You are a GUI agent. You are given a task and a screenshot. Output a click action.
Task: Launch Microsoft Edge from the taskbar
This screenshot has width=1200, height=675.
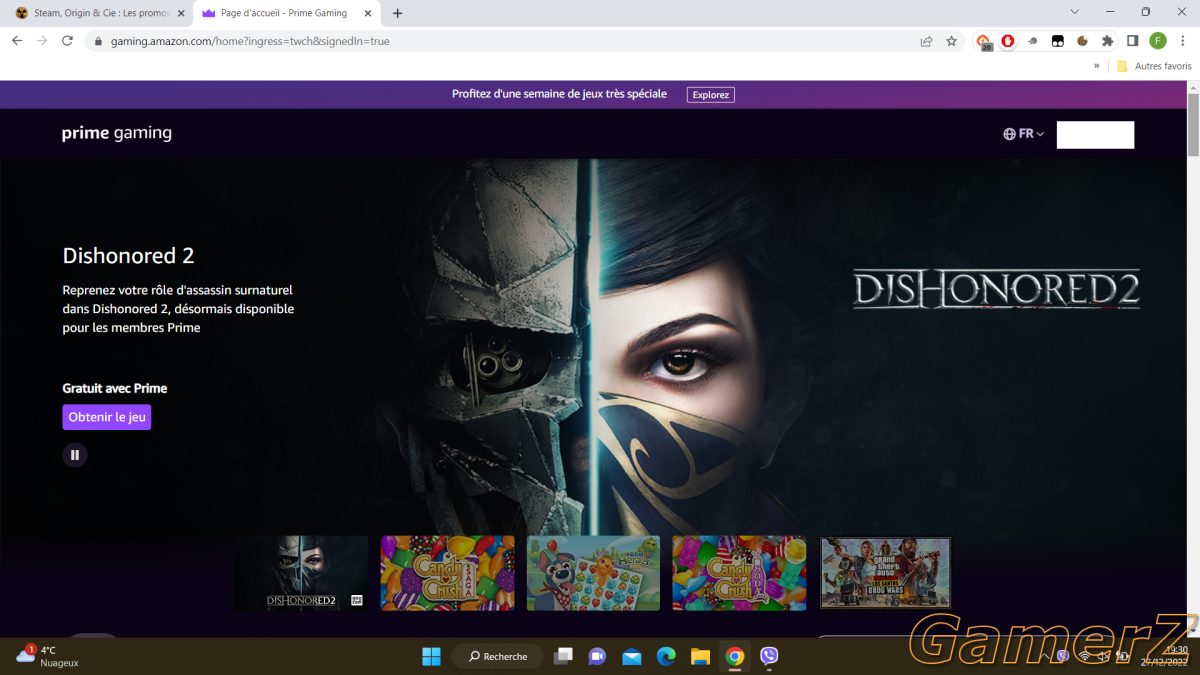(x=666, y=656)
